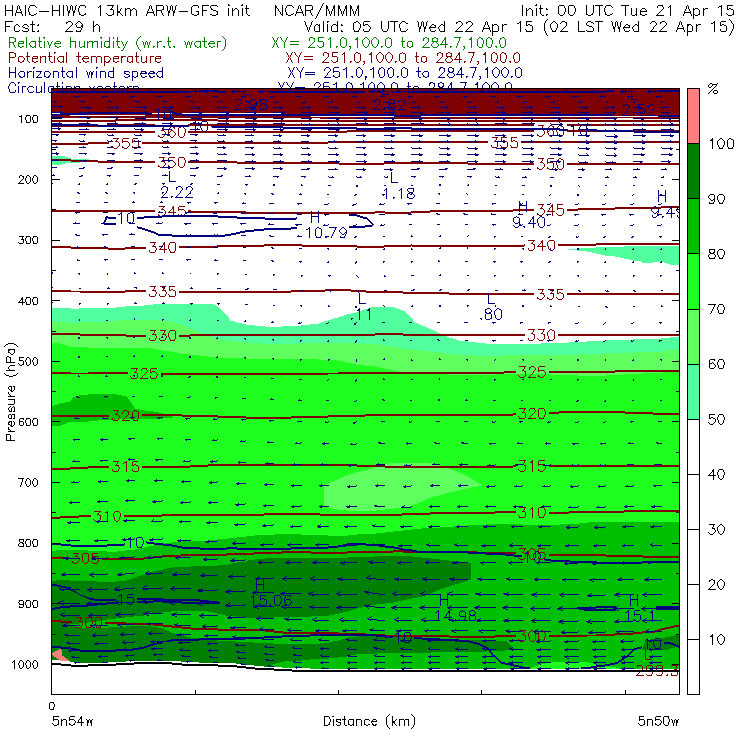
Task: Click the '15' wind speed contour label
Action: pos(126,599)
